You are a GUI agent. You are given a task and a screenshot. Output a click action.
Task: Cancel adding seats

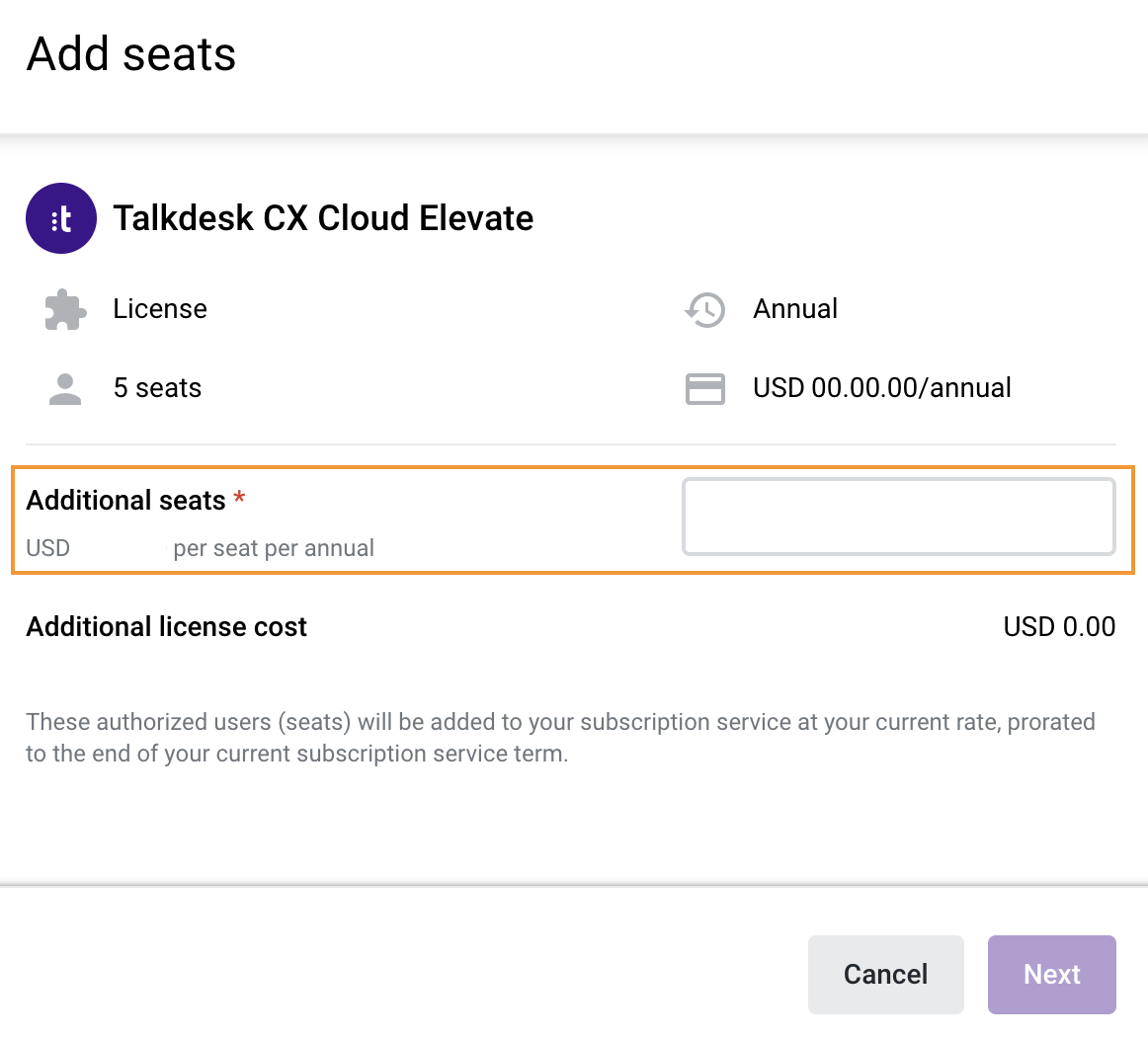click(886, 975)
